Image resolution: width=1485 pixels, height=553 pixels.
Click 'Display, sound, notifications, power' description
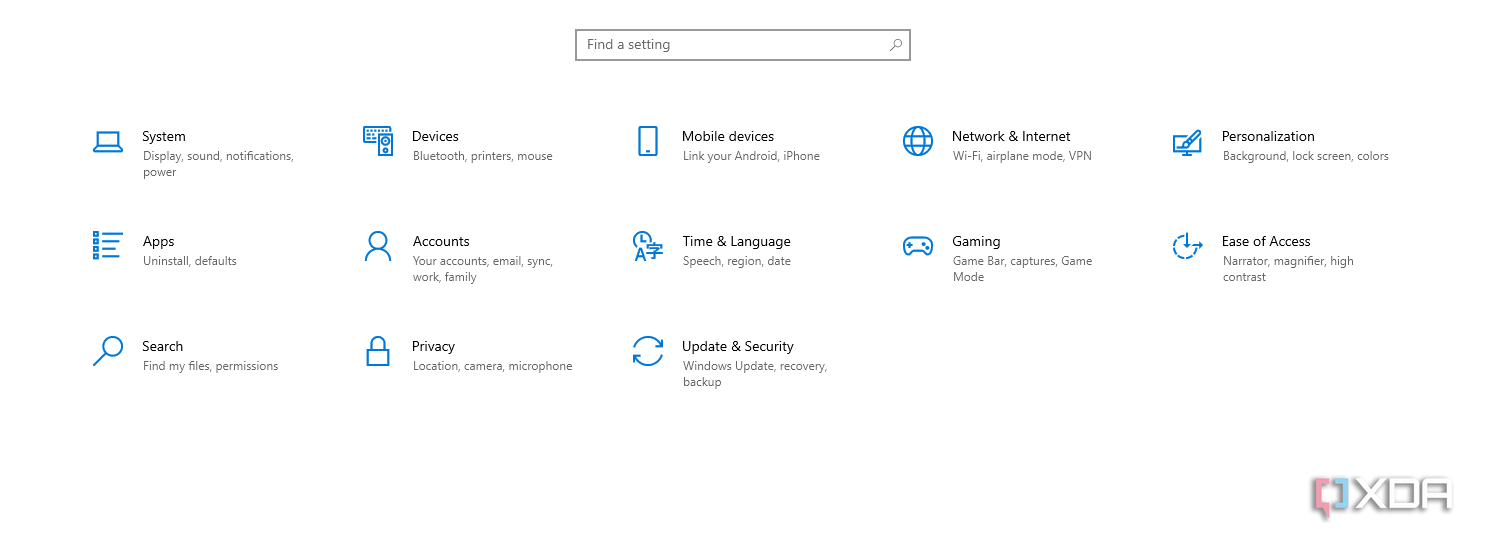(218, 164)
